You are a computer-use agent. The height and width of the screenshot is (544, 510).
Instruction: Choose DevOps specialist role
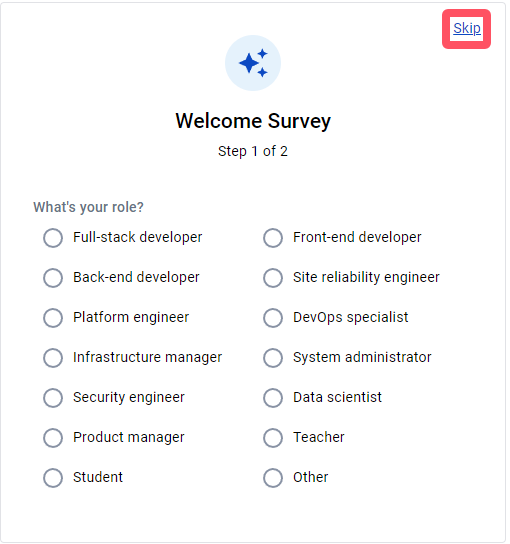coord(273,317)
